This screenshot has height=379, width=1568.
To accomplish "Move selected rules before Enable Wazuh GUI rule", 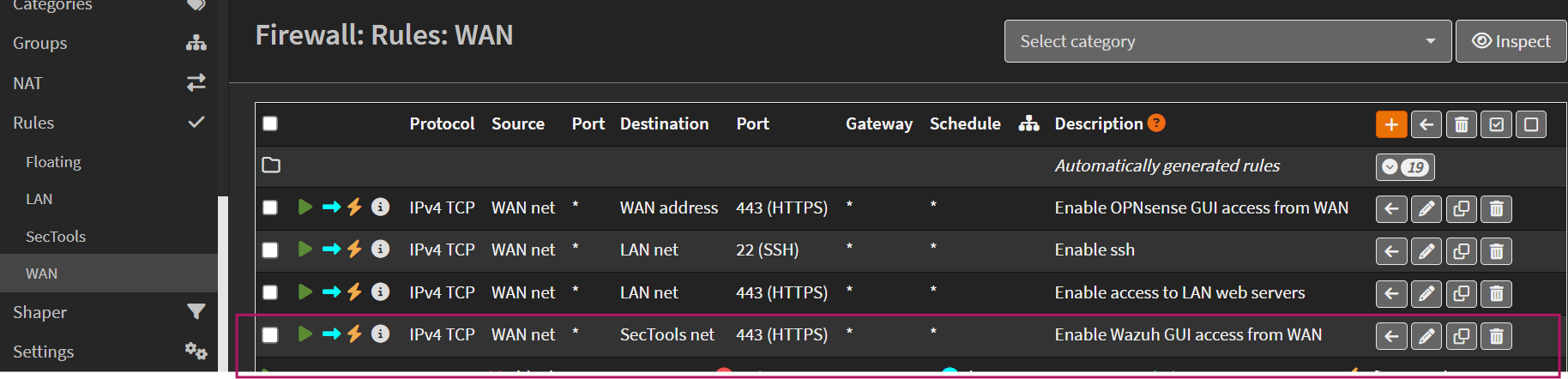I will tap(1390, 336).
